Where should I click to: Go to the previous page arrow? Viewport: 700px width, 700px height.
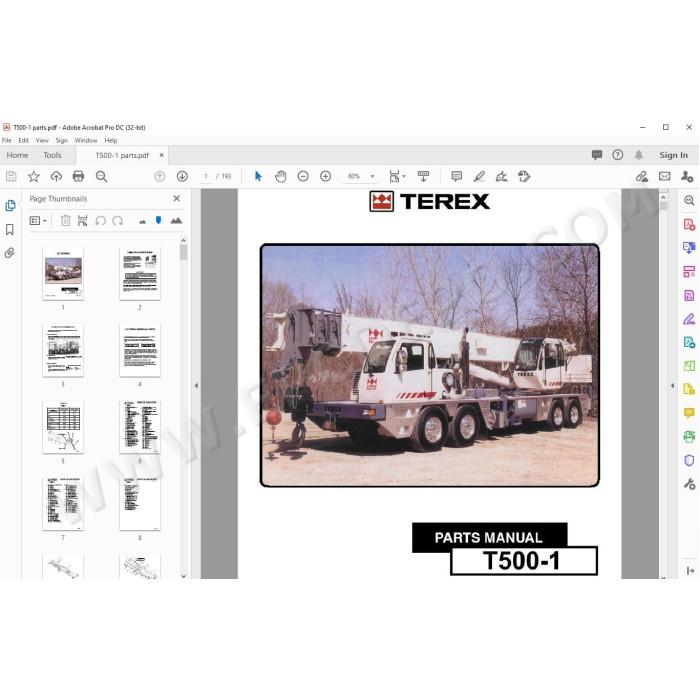point(159,176)
